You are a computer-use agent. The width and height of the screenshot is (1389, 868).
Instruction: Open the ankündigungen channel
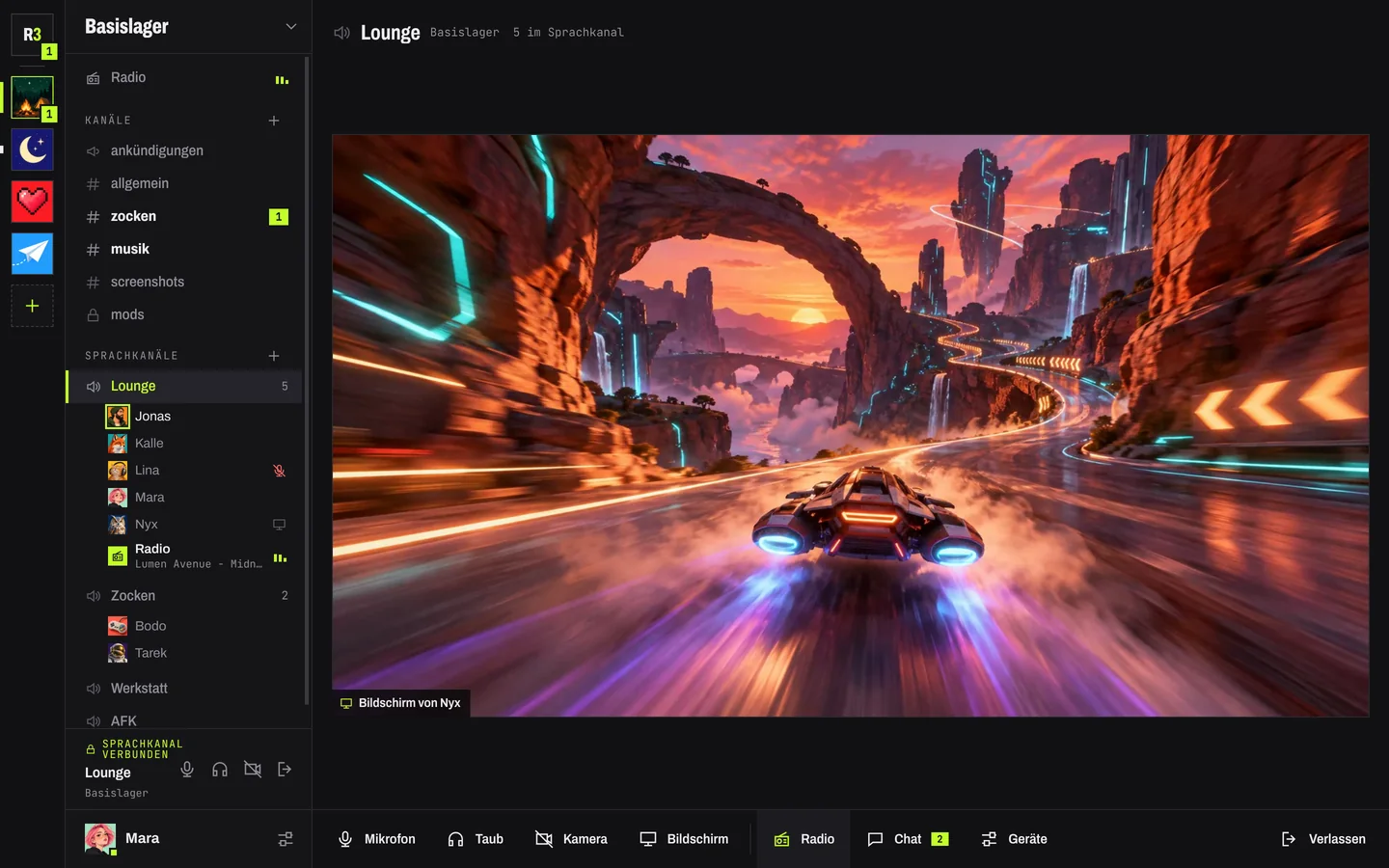point(184,151)
